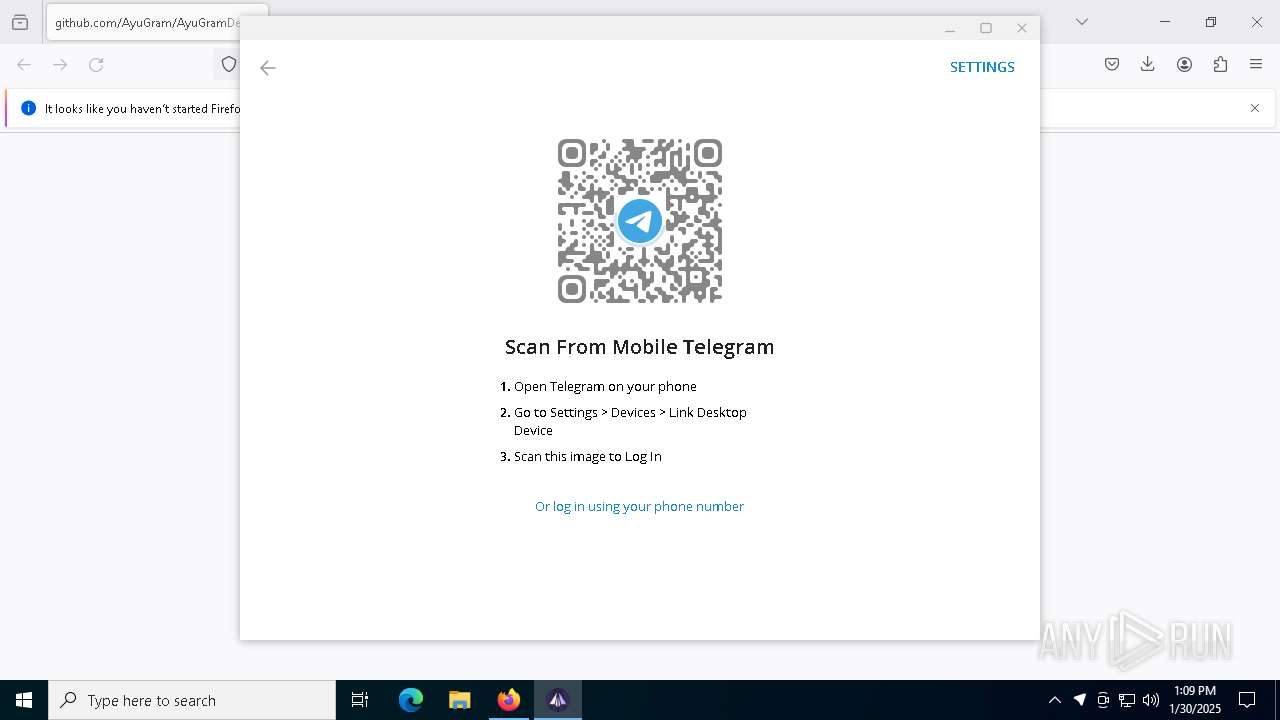Reload the page in Firefox
Screen dimensions: 1280x720
click(x=96, y=65)
